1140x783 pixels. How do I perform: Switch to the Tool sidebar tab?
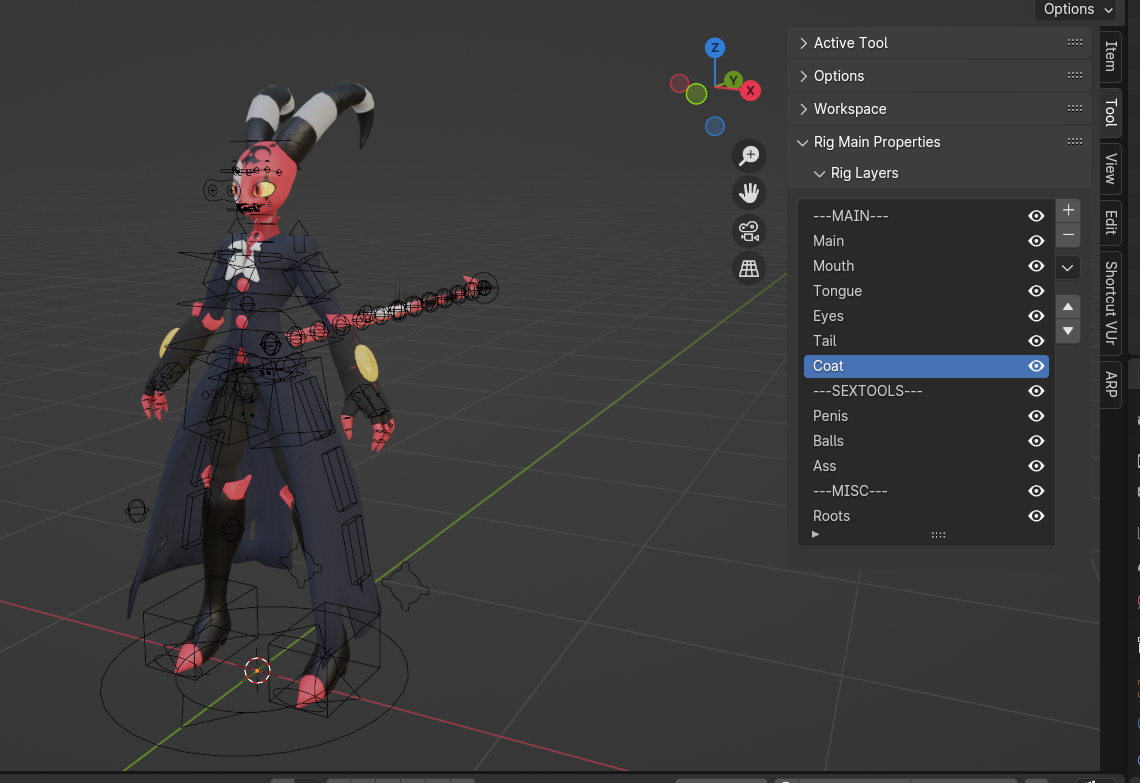coord(1110,112)
